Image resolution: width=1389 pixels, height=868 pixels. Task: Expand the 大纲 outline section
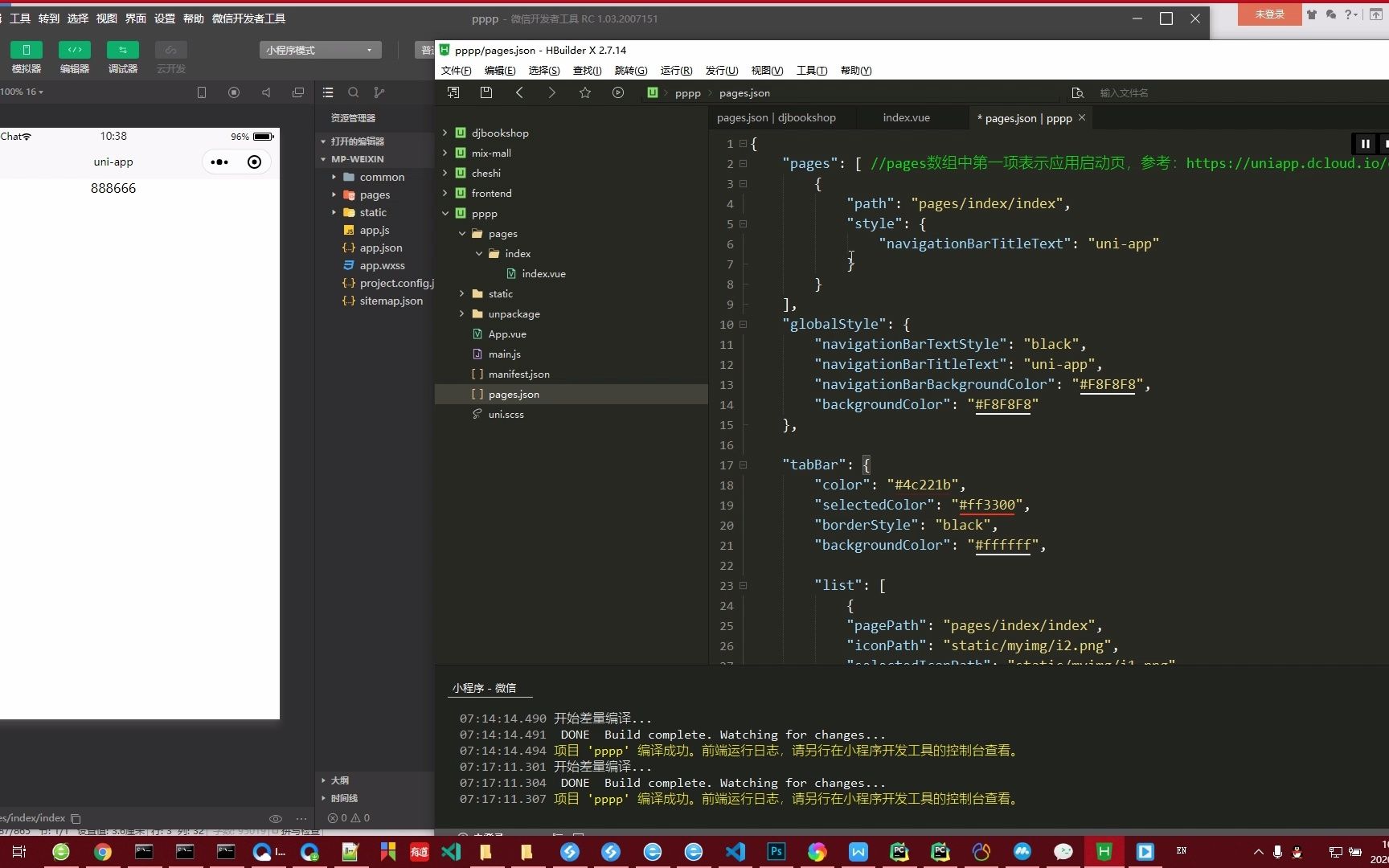340,780
